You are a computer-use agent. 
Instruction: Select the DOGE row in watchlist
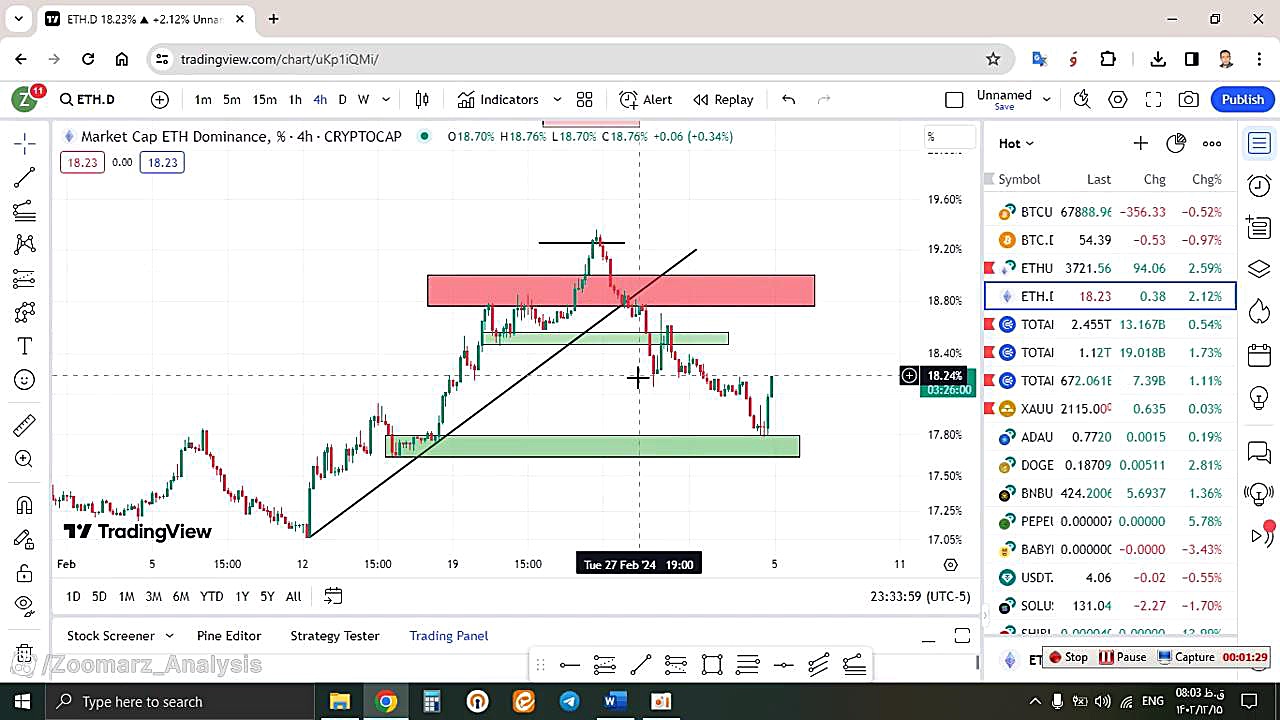click(x=1110, y=465)
